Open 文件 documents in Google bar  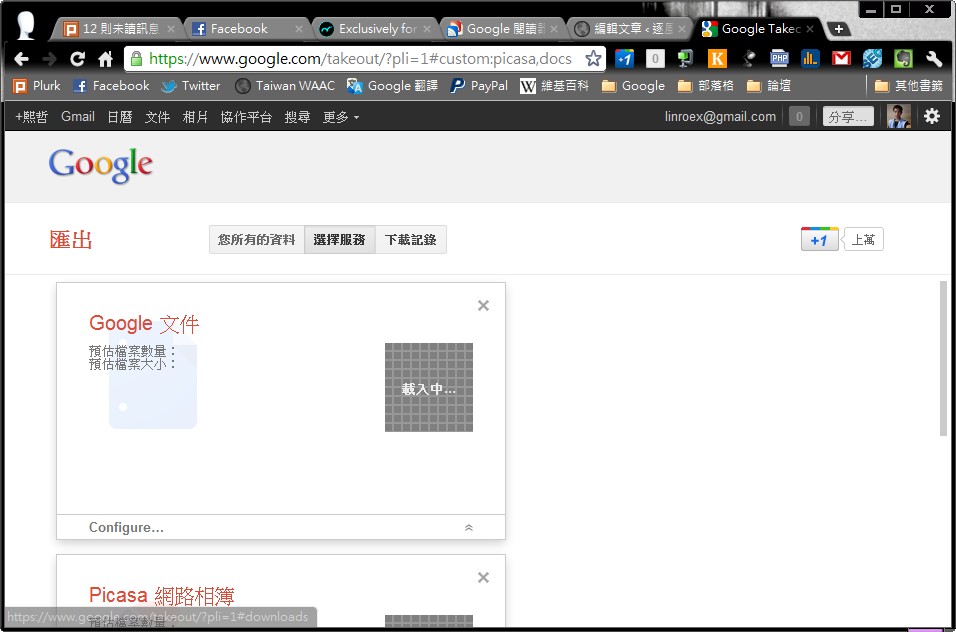tap(157, 116)
